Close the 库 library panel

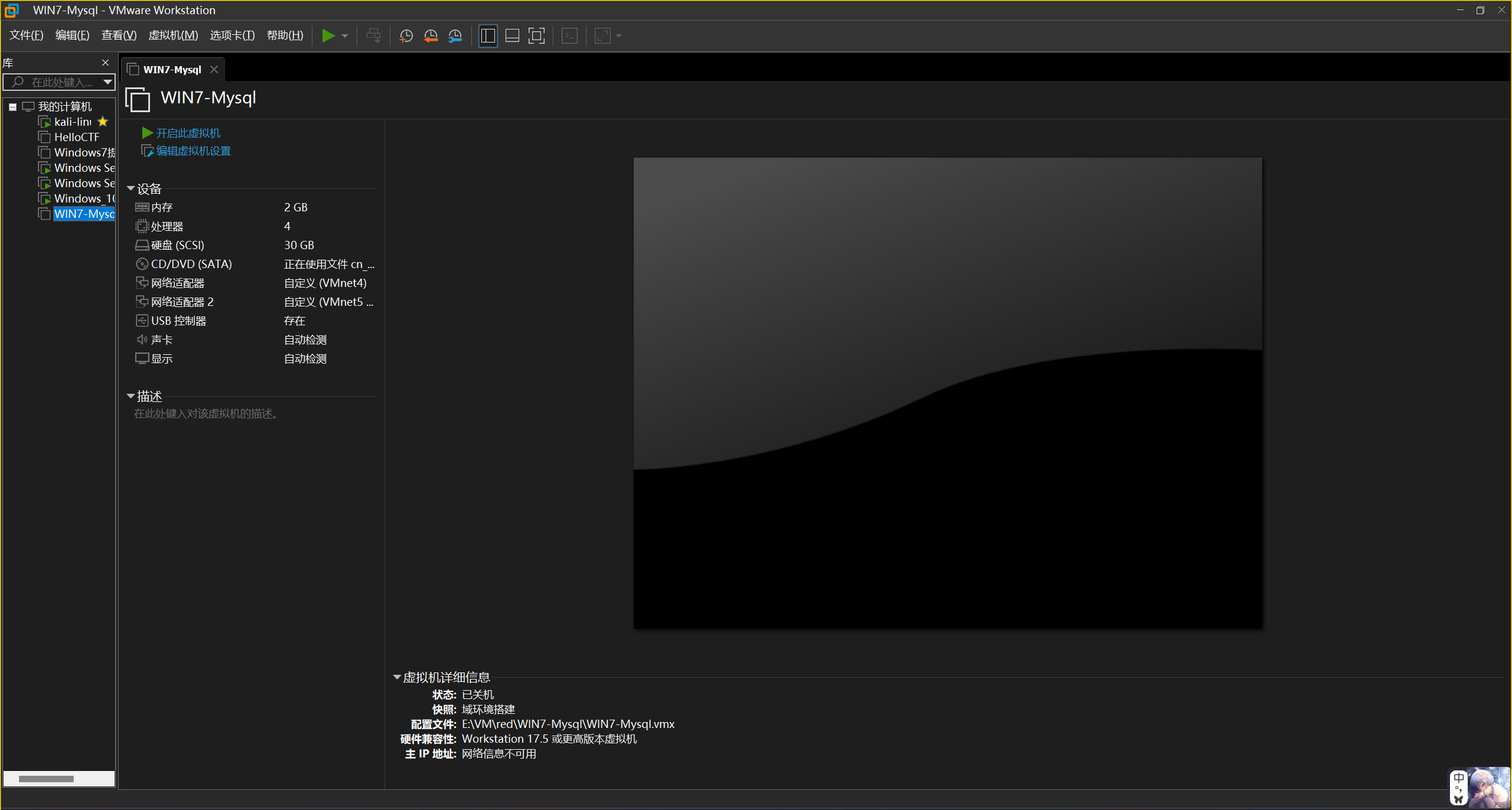105,63
